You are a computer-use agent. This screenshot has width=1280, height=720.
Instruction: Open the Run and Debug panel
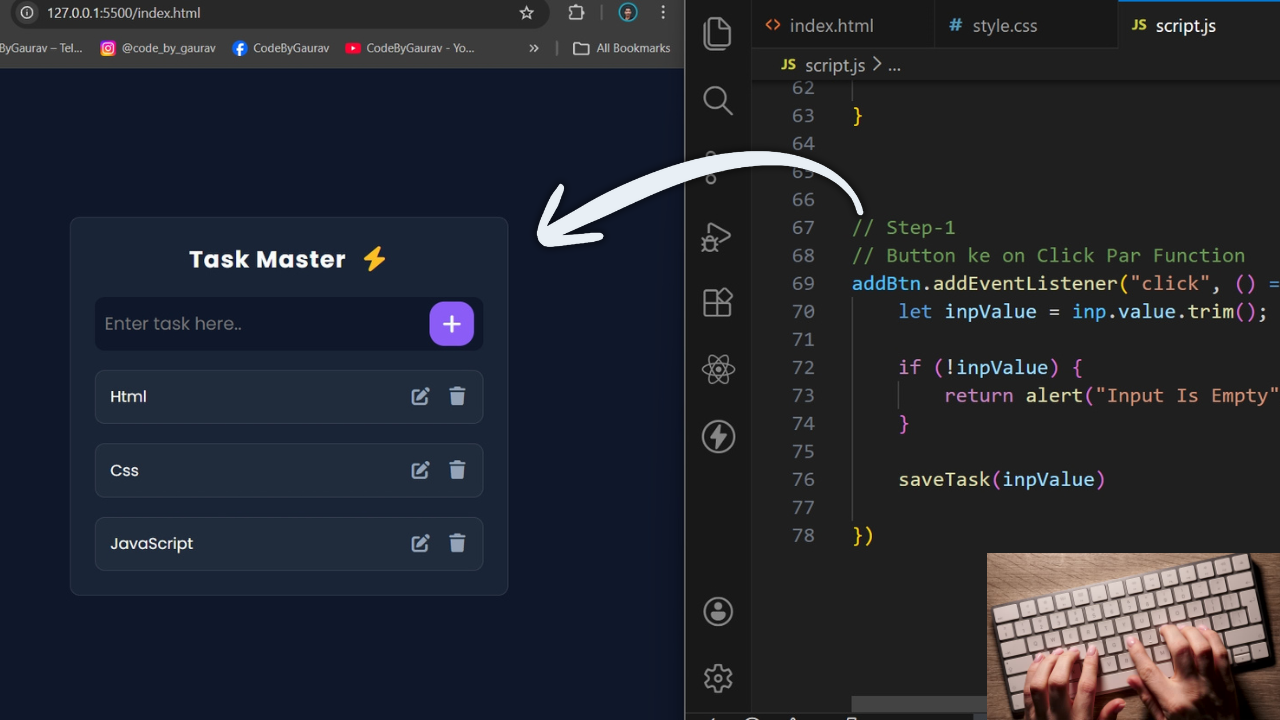coord(717,237)
